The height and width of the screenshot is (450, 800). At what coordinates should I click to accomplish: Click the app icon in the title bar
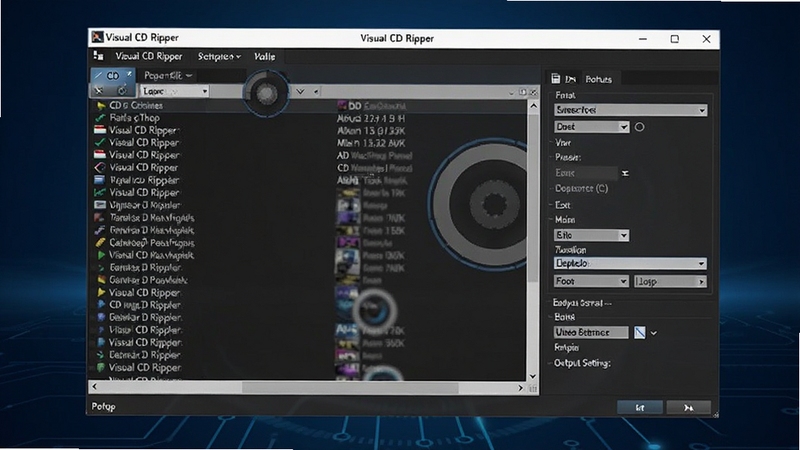[97, 37]
